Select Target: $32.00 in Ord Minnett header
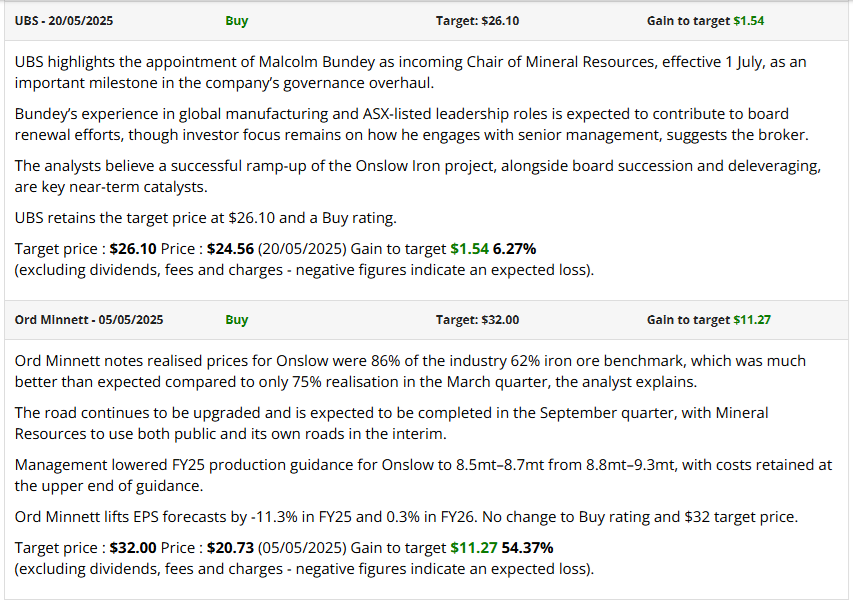 (x=477, y=320)
